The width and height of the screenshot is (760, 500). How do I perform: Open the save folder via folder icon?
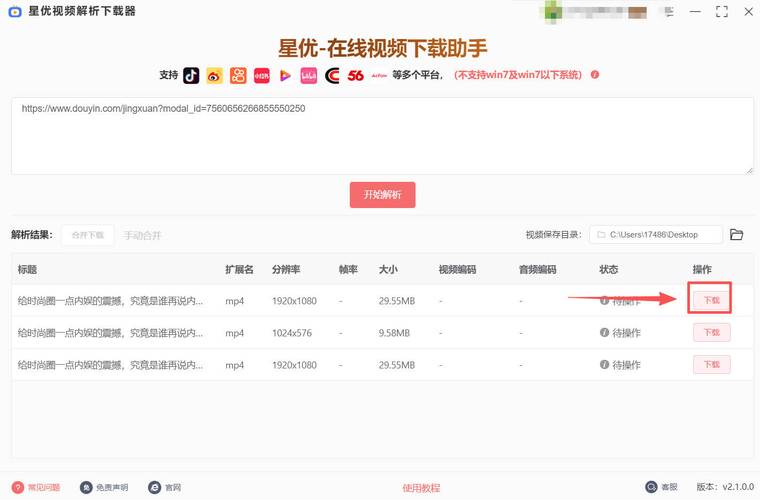pyautogui.click(x=736, y=234)
